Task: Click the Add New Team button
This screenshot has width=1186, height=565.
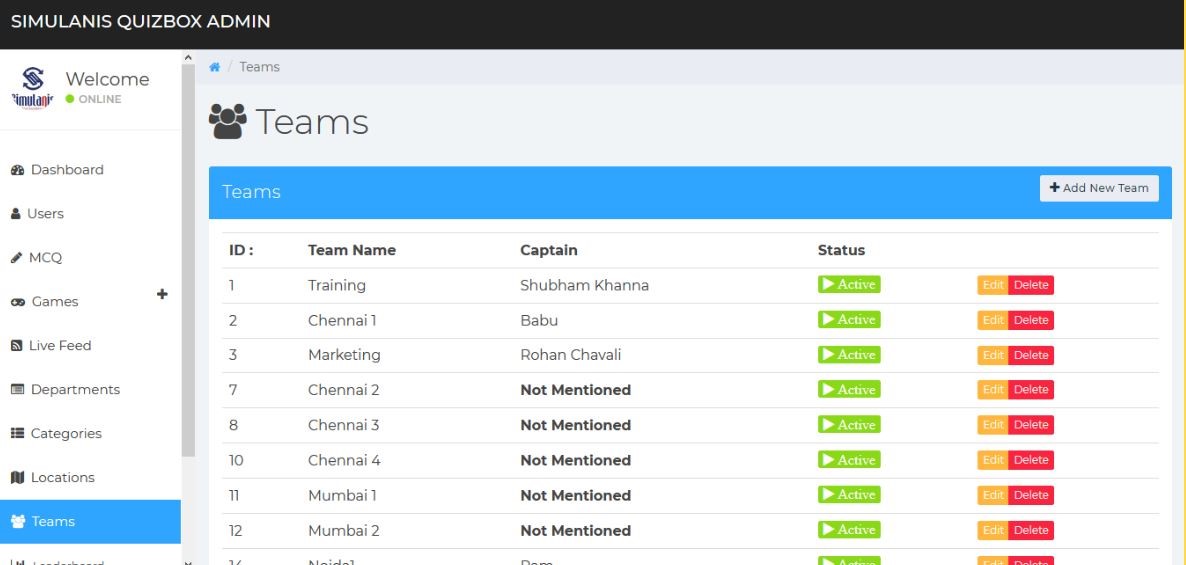Action: [x=1099, y=188]
